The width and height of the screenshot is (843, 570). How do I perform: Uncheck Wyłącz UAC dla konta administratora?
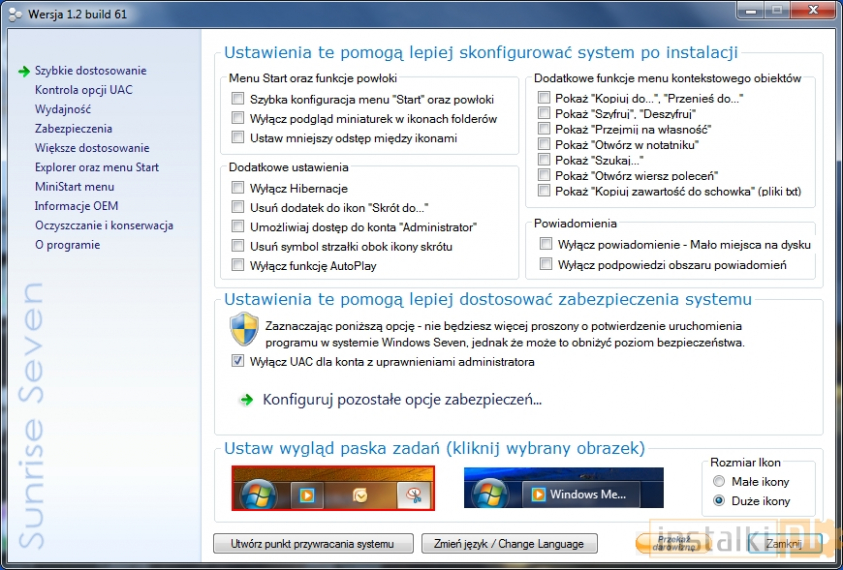click(x=238, y=361)
